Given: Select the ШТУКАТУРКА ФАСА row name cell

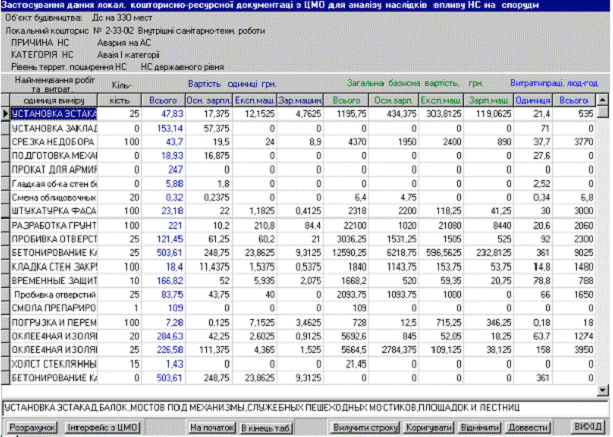Looking at the screenshot, I should point(56,211).
